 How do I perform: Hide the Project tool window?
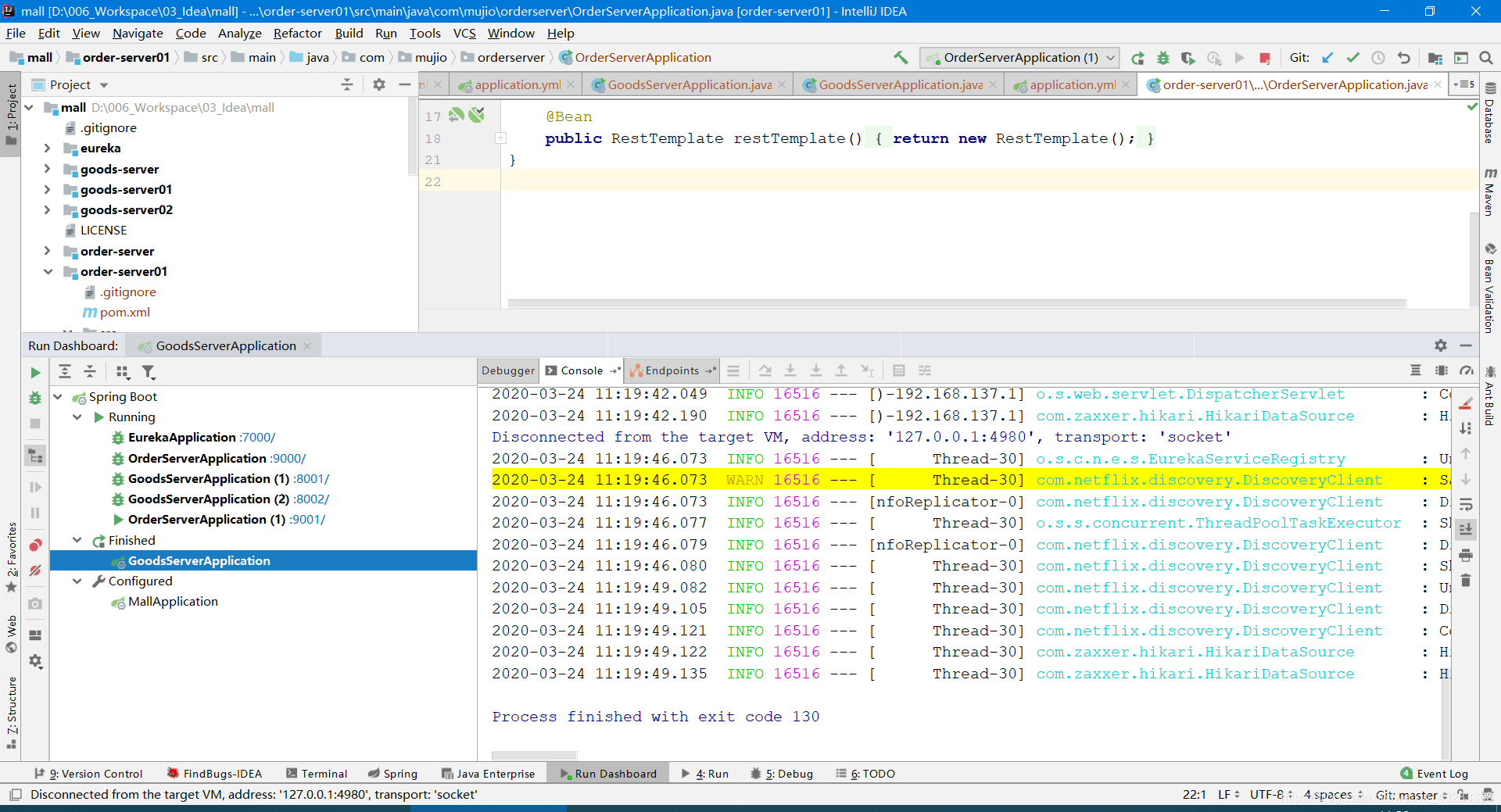pyautogui.click(x=405, y=84)
